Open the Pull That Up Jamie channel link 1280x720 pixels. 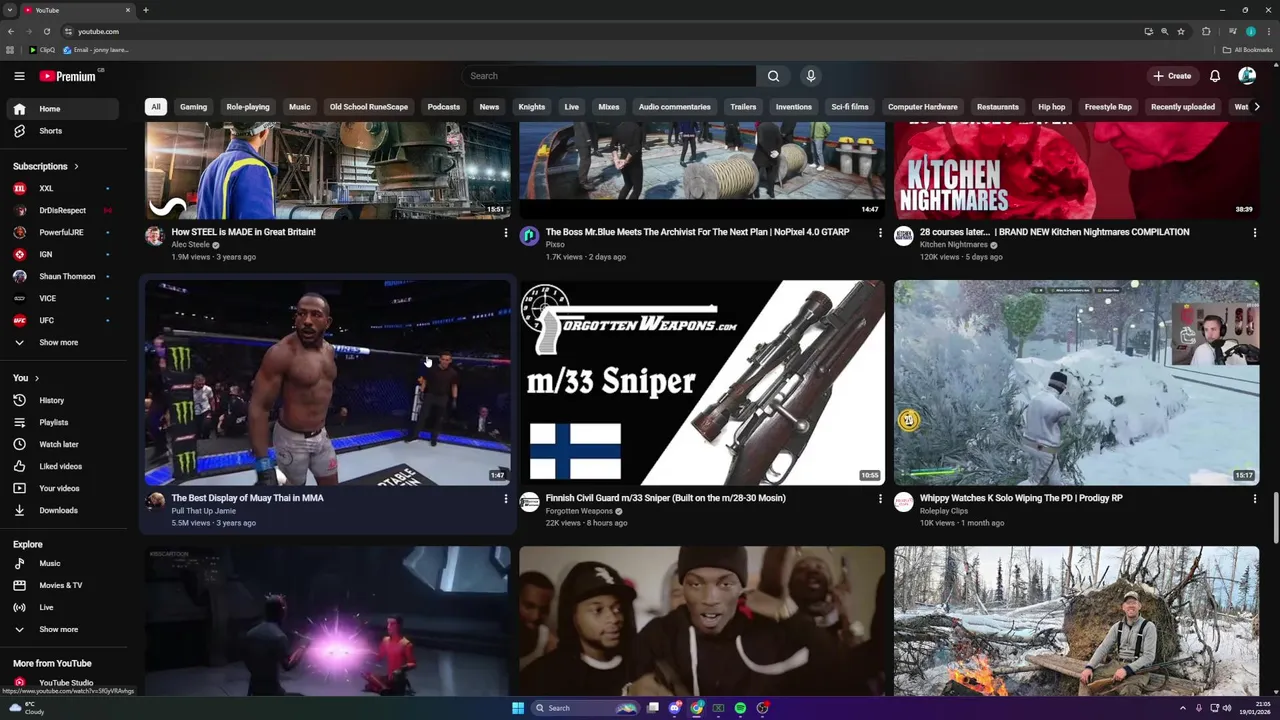coord(204,511)
